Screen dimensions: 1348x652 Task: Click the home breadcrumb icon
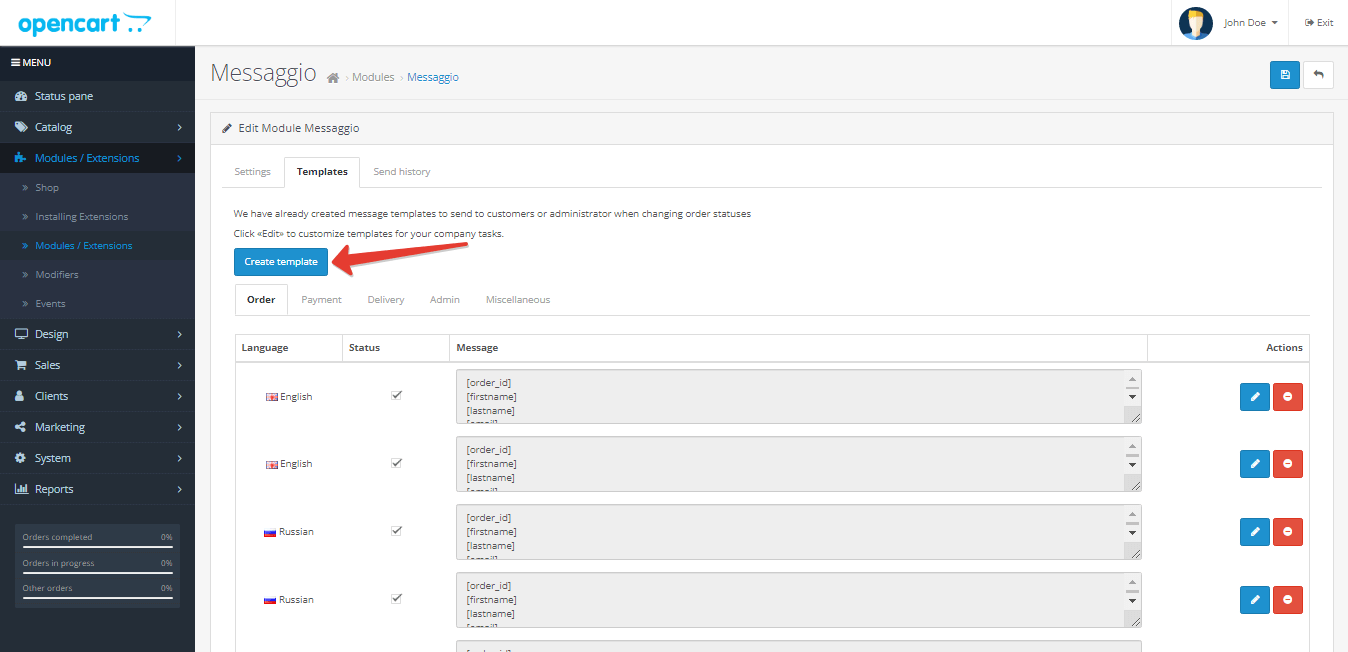[333, 78]
